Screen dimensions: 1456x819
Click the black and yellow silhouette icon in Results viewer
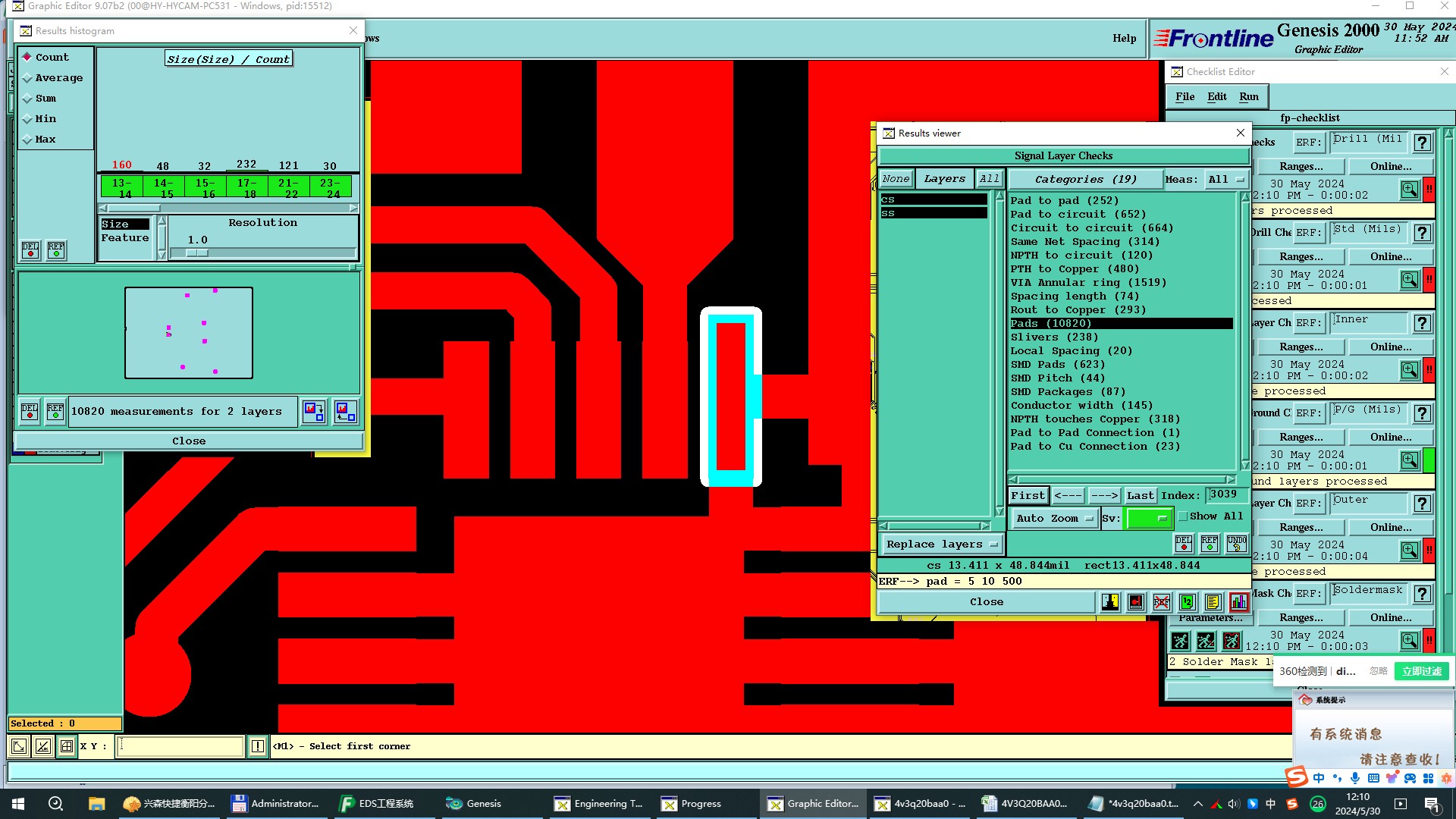[1110, 602]
